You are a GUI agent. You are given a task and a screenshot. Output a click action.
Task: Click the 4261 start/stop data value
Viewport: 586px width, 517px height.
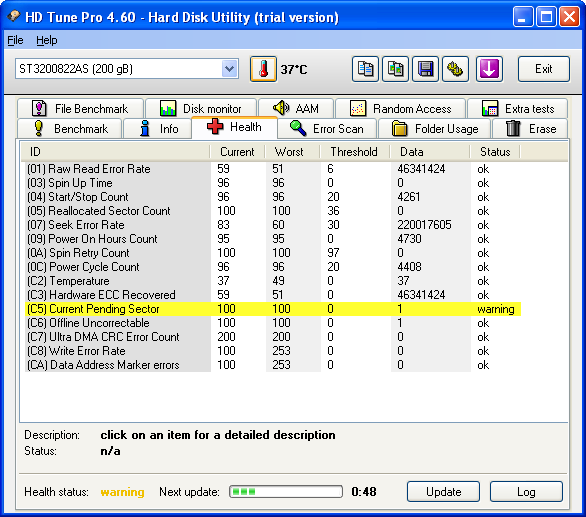[x=408, y=197]
